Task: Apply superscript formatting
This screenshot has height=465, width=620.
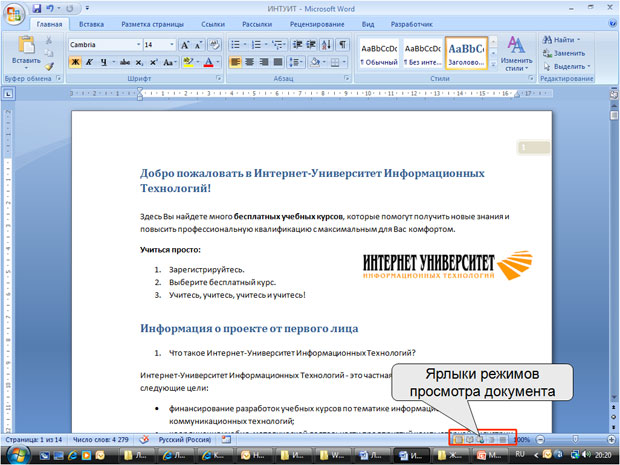Action: click(153, 62)
